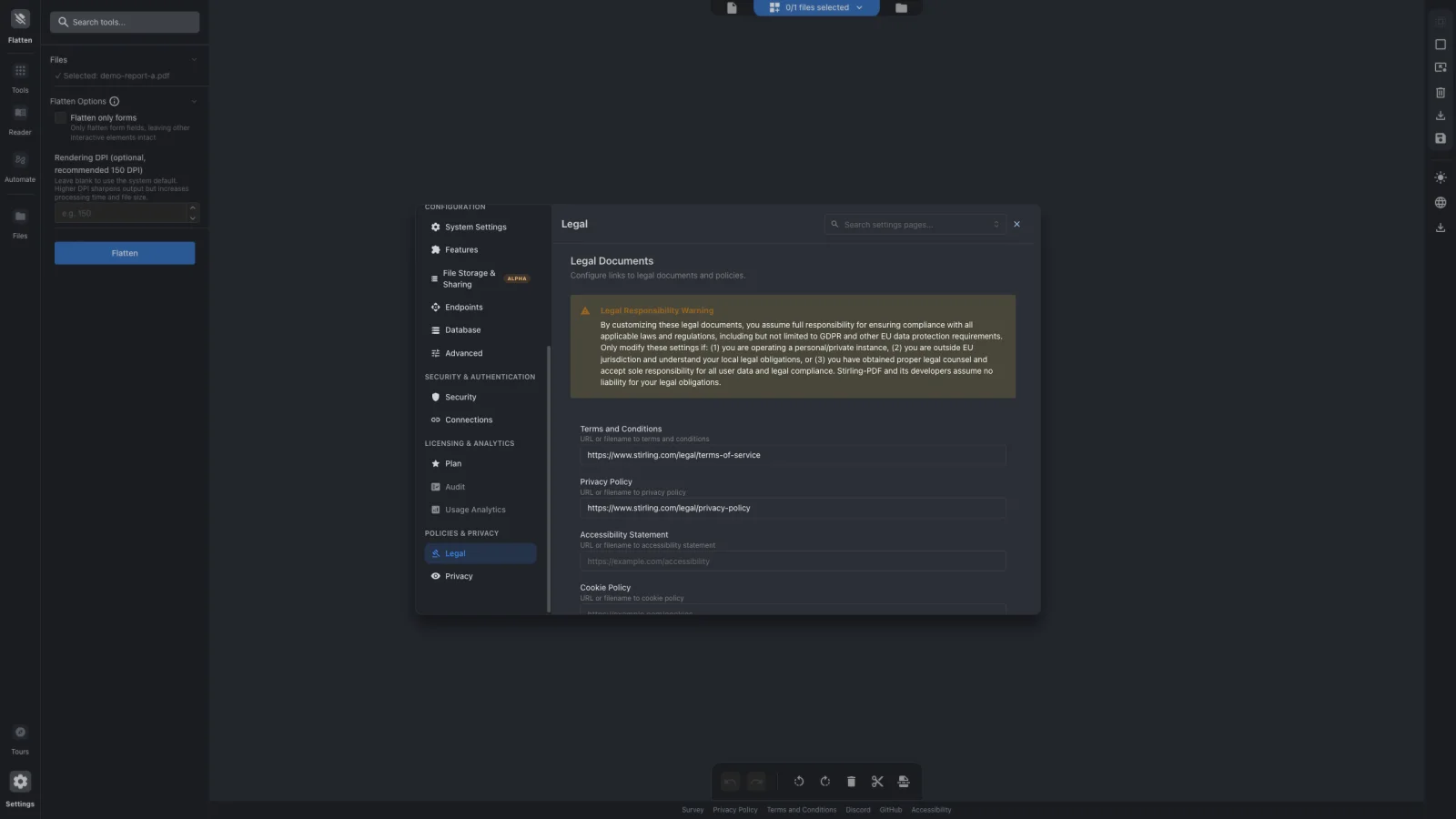Open the Accessibility footer link
Screen dimensions: 1456x819
pyautogui.click(x=931, y=810)
